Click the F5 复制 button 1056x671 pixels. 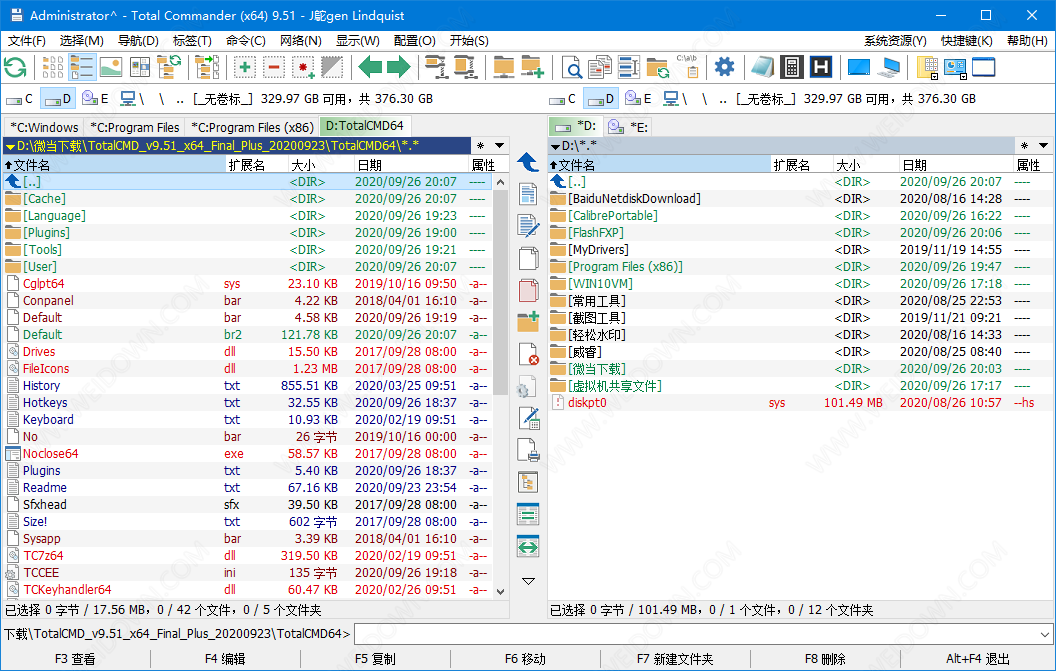pyautogui.click(x=376, y=659)
